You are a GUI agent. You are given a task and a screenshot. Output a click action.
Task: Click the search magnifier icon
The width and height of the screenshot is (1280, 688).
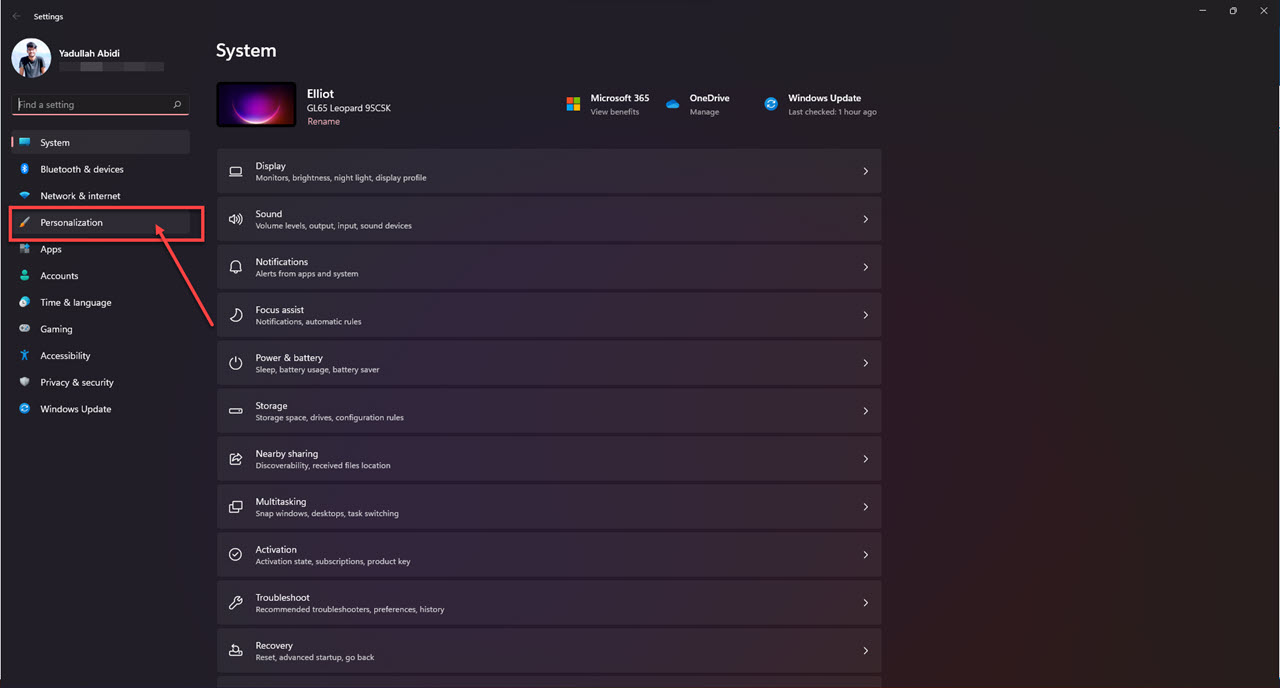[177, 104]
